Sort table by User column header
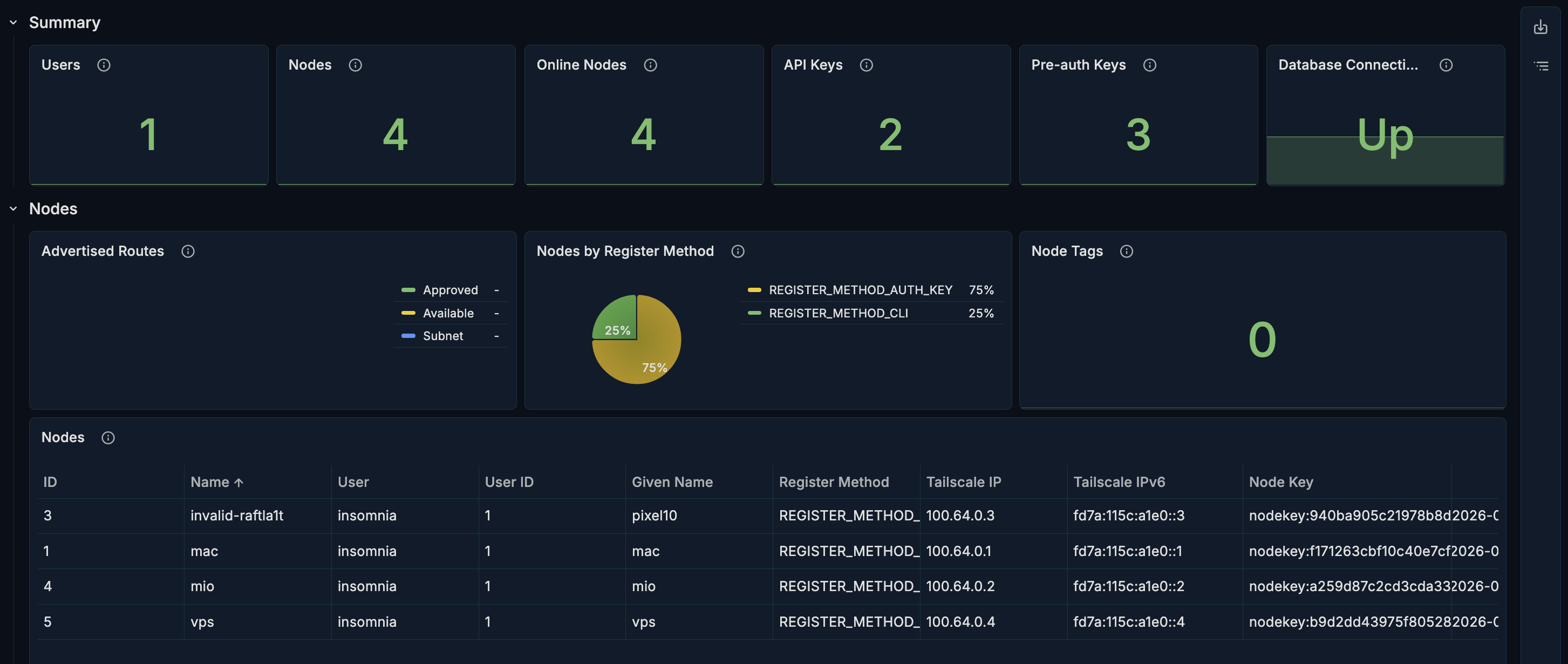 point(353,483)
